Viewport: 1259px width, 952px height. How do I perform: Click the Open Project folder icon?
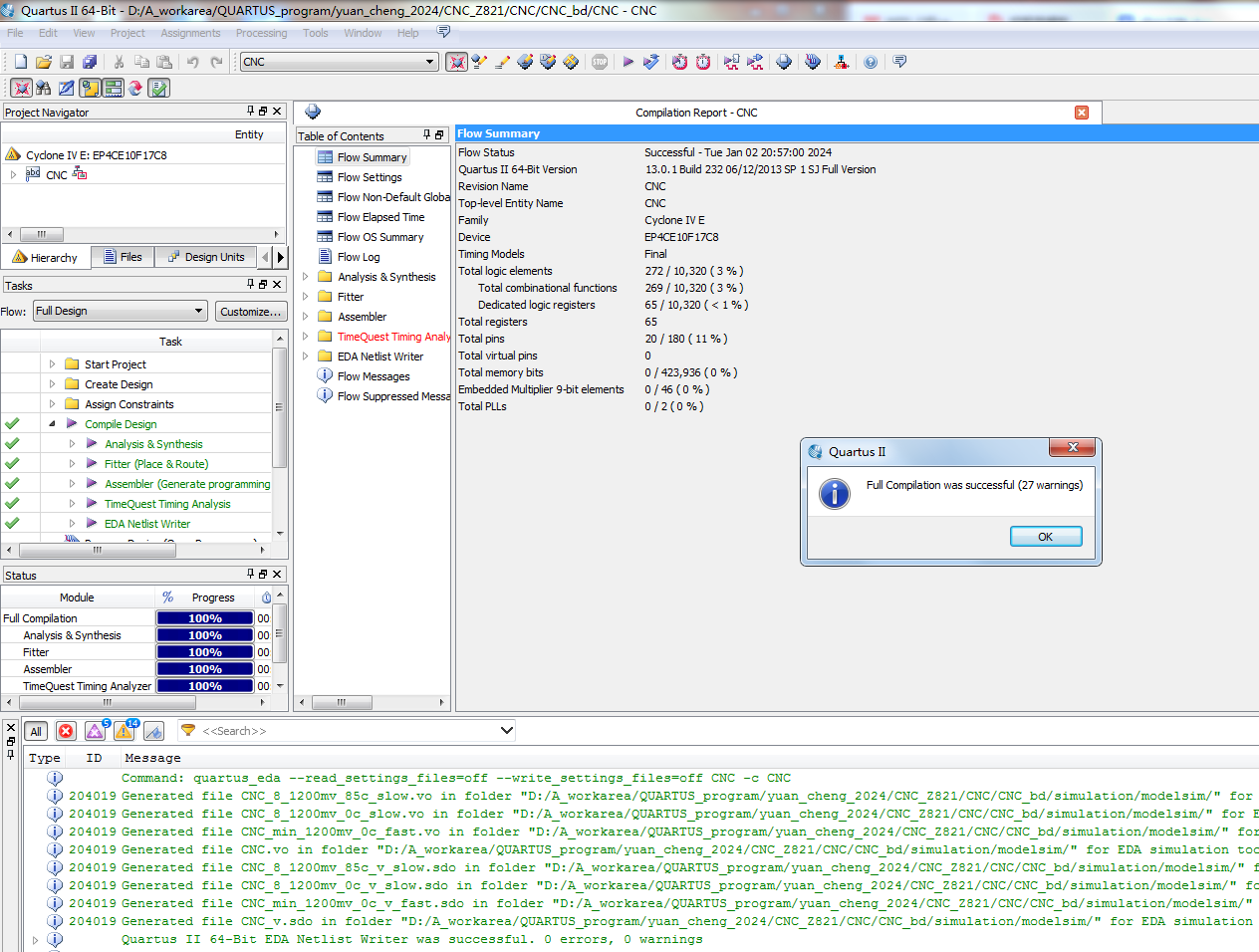click(x=44, y=62)
